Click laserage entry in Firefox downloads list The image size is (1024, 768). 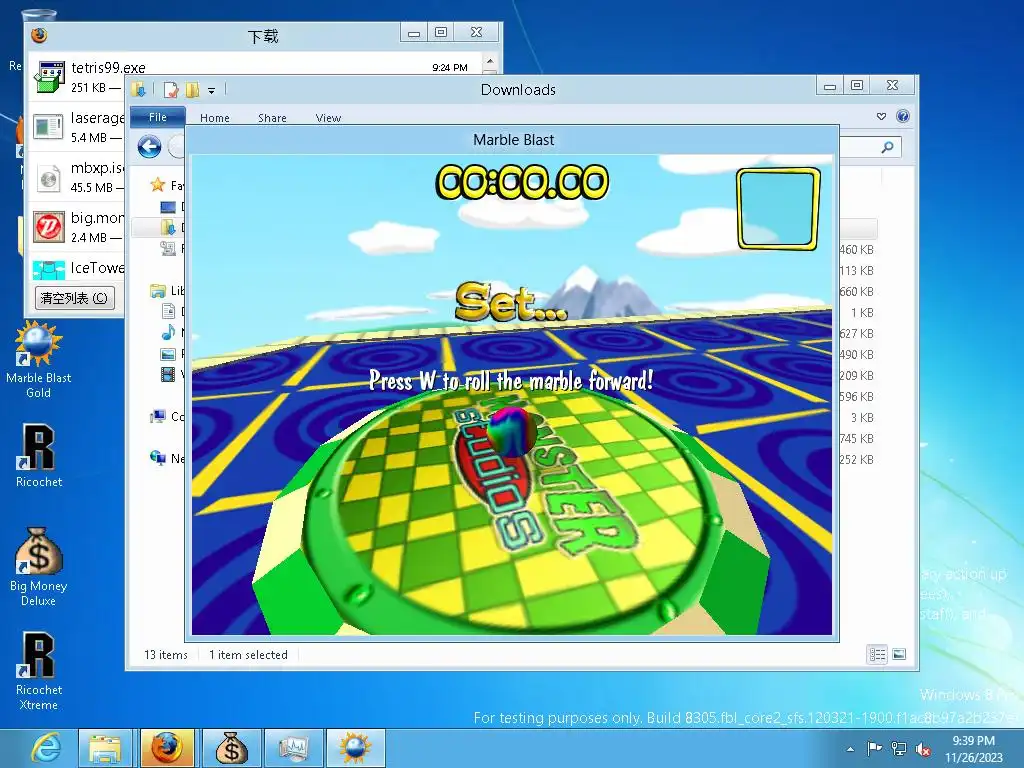78,127
